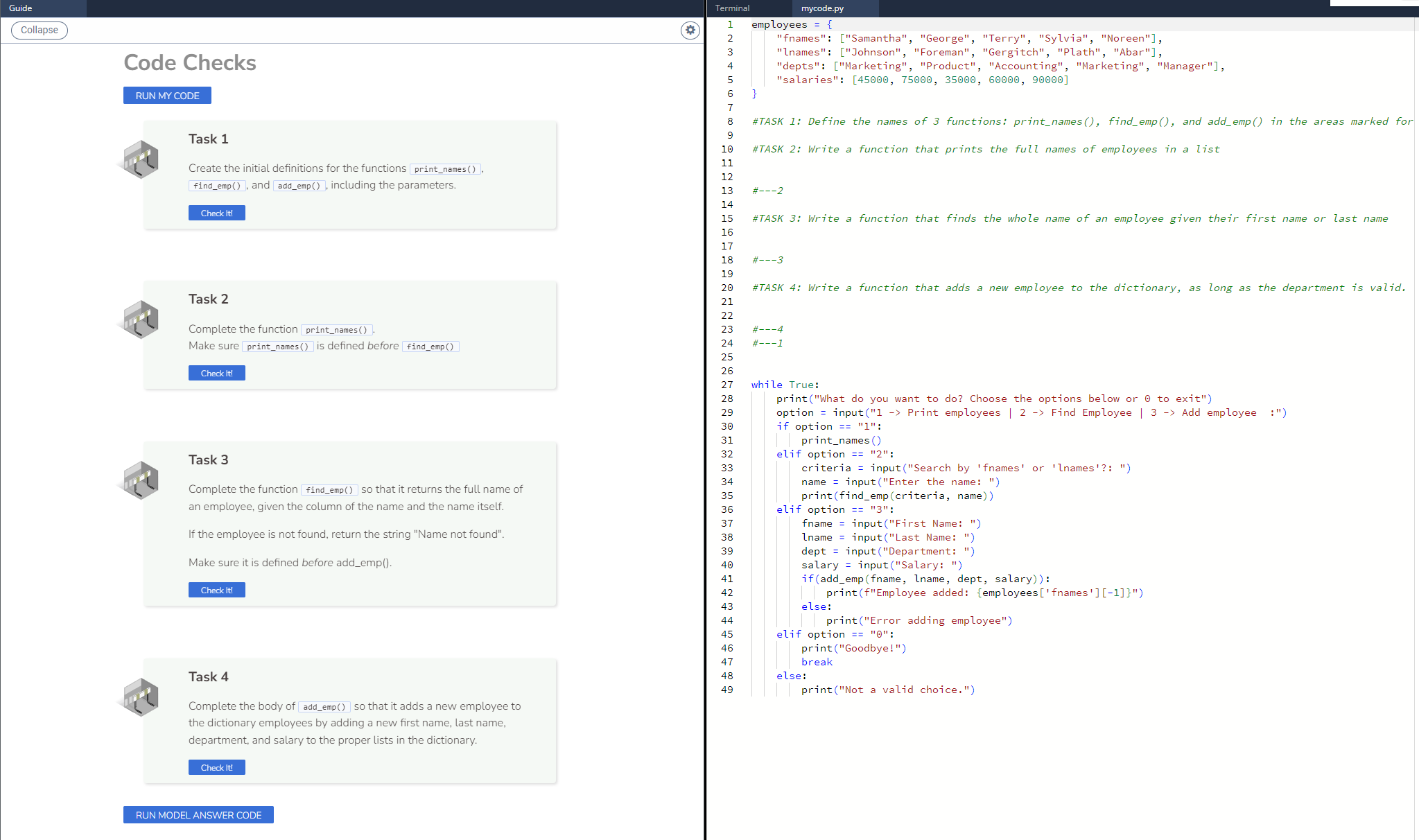Open the guide settings gear icon
The width and height of the screenshot is (1419, 840).
click(x=690, y=30)
